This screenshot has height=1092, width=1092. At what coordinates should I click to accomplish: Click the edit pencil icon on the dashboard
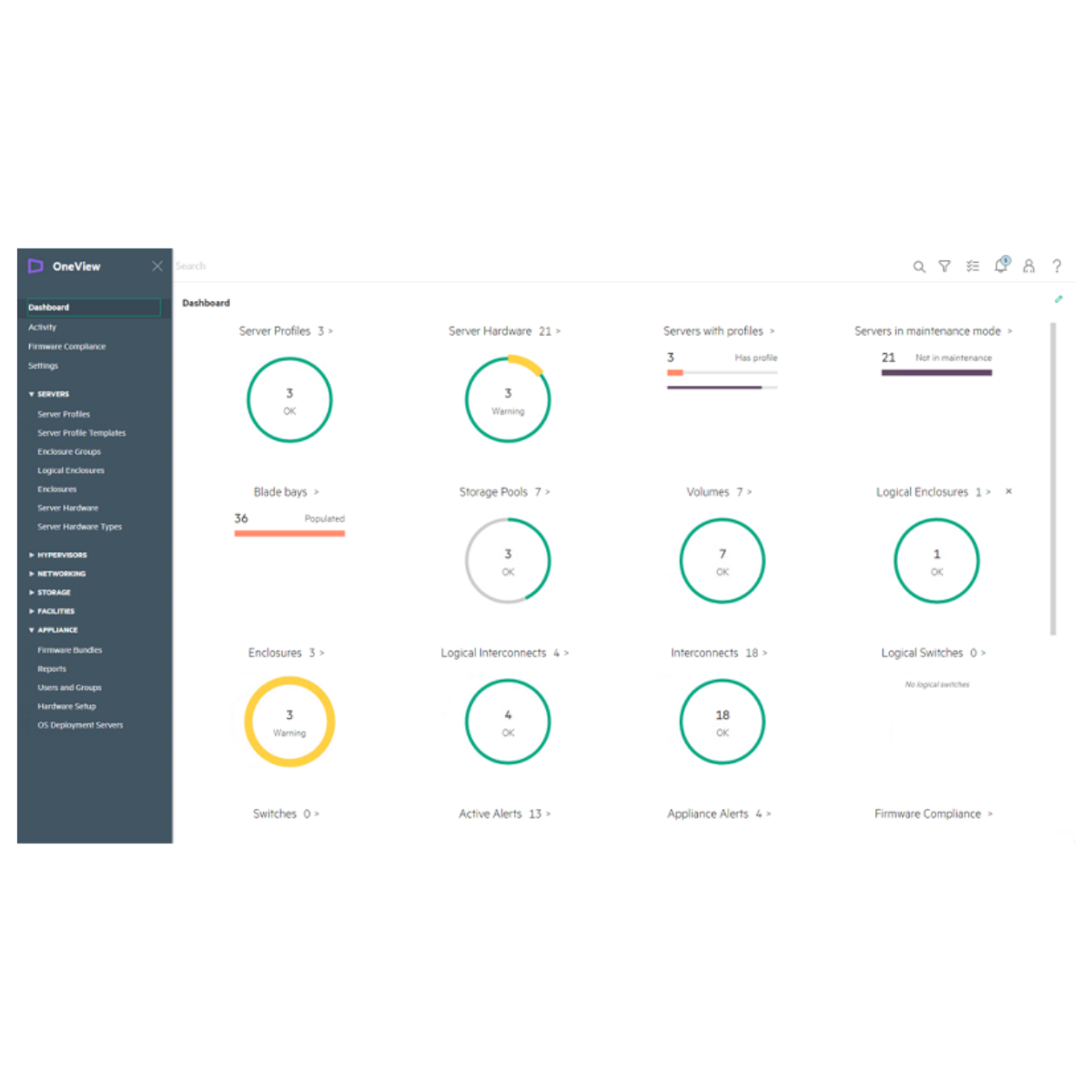click(1058, 298)
